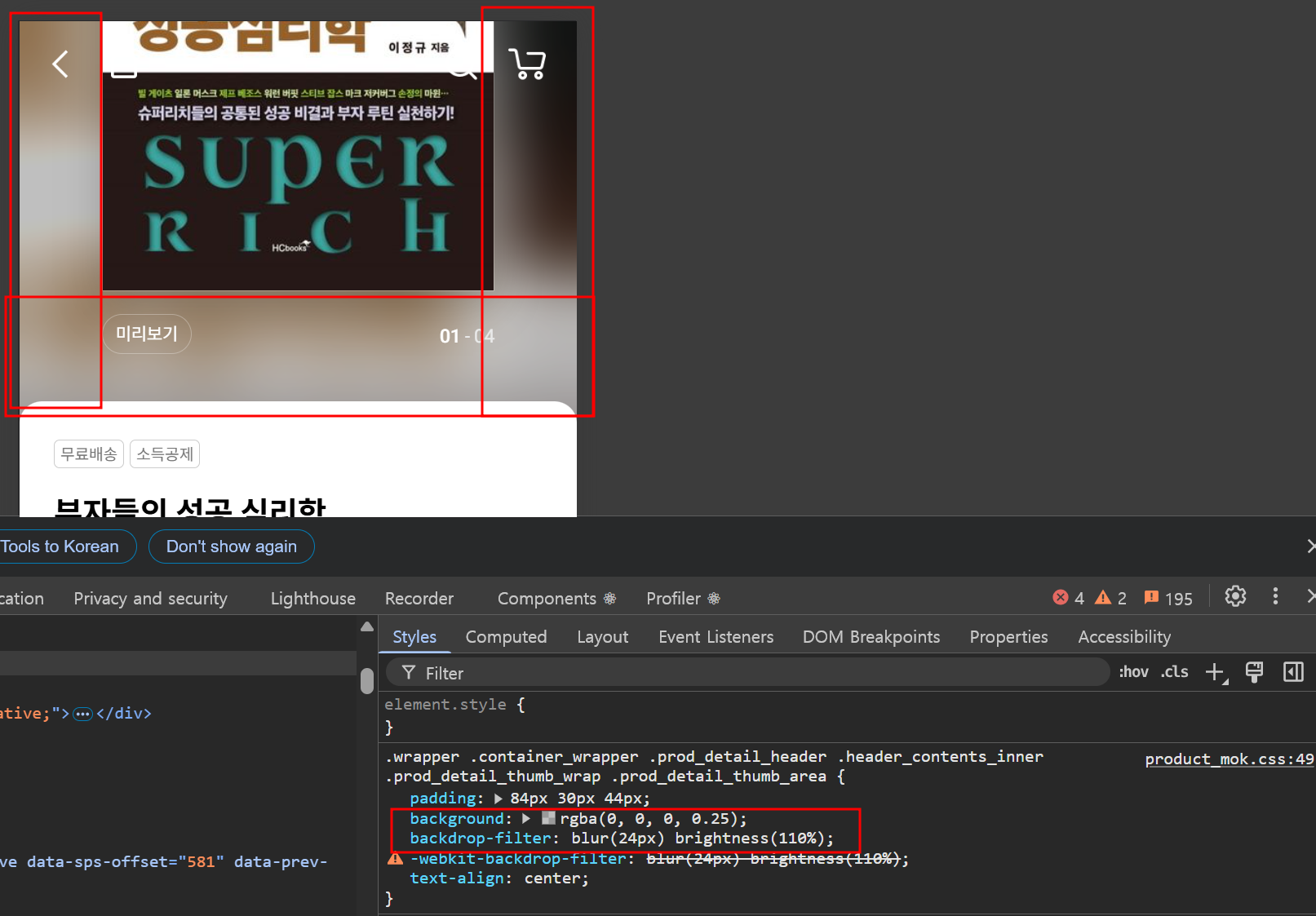1316x916 pixels.
Task: Switch to the Computed tab
Action: (506, 637)
